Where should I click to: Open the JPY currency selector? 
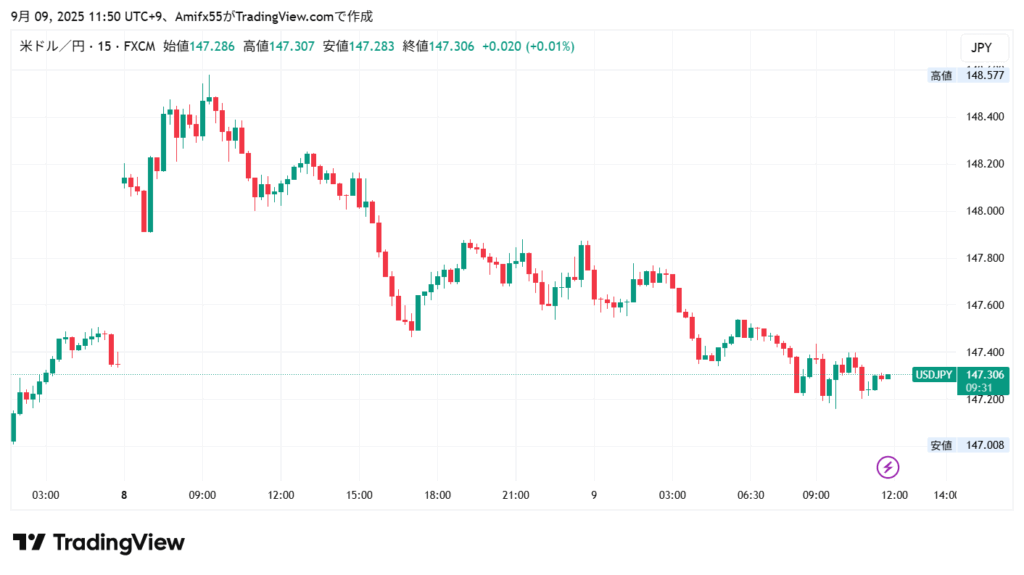pos(981,47)
